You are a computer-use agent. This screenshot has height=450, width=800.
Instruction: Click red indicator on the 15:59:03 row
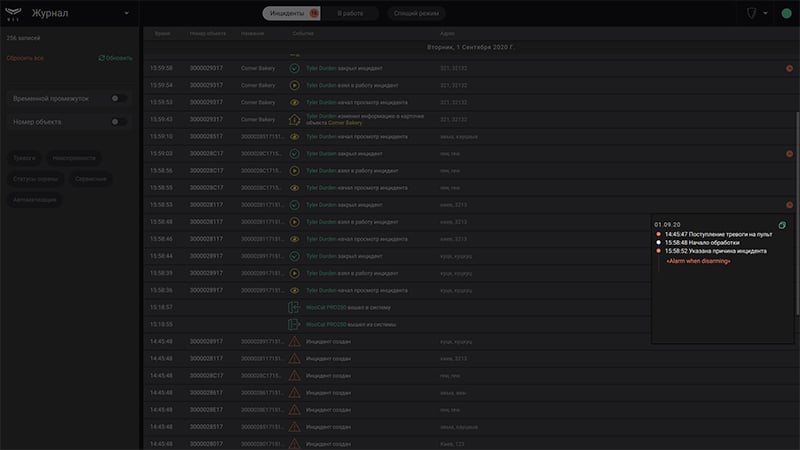point(789,154)
